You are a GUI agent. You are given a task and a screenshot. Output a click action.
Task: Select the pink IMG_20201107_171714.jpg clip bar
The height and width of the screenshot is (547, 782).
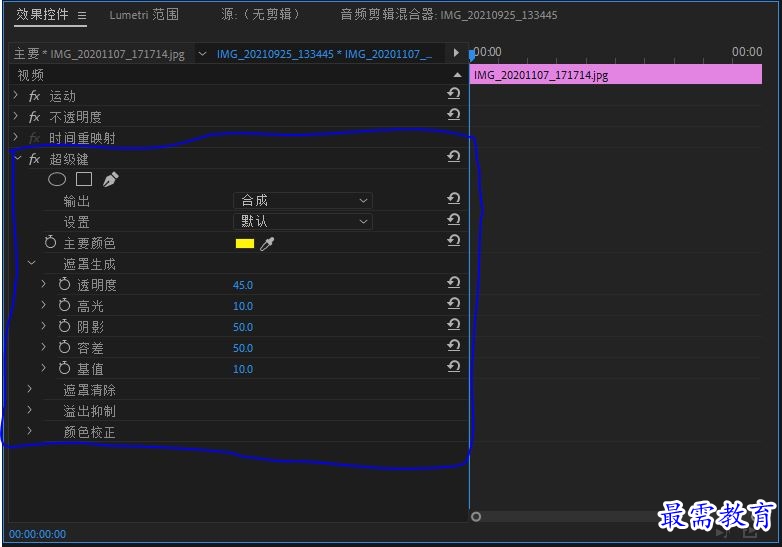pos(616,75)
